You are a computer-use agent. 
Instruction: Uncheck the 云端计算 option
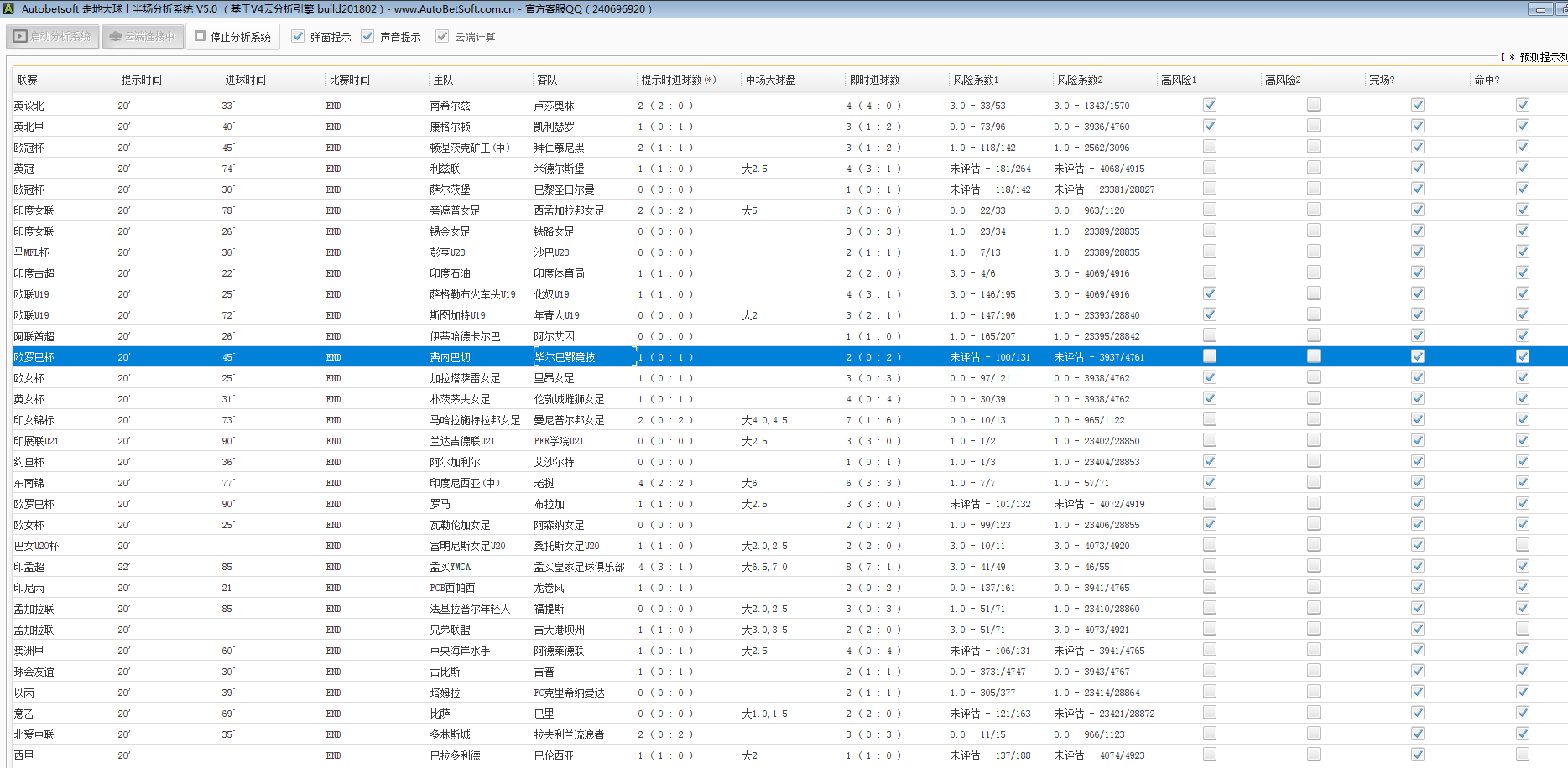click(x=442, y=36)
